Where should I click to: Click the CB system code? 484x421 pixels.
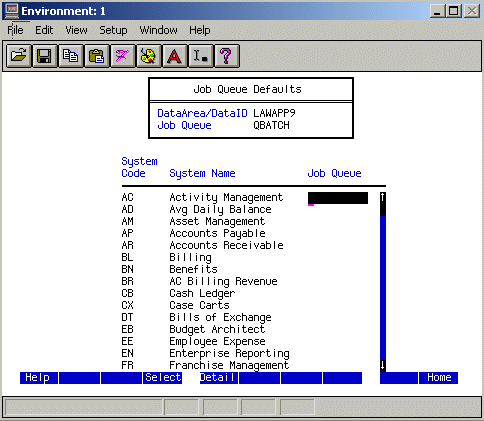[127, 293]
